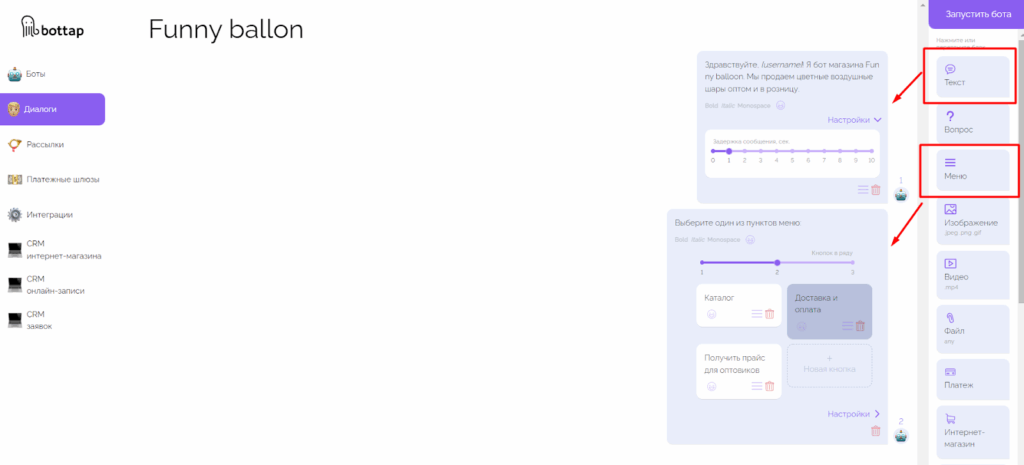Image resolution: width=1024 pixels, height=465 pixels.
Task: Insert a Видео mp4 block
Action: click(972, 274)
